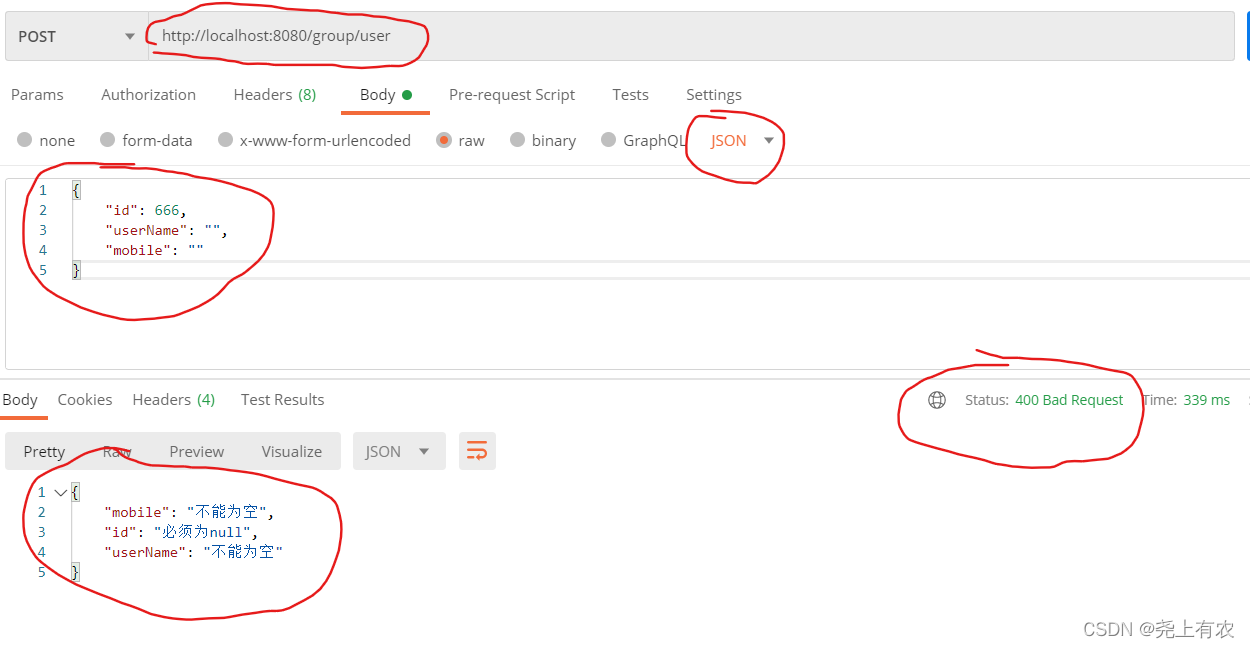Select the form-data radio option
1250x648 pixels.
(146, 140)
